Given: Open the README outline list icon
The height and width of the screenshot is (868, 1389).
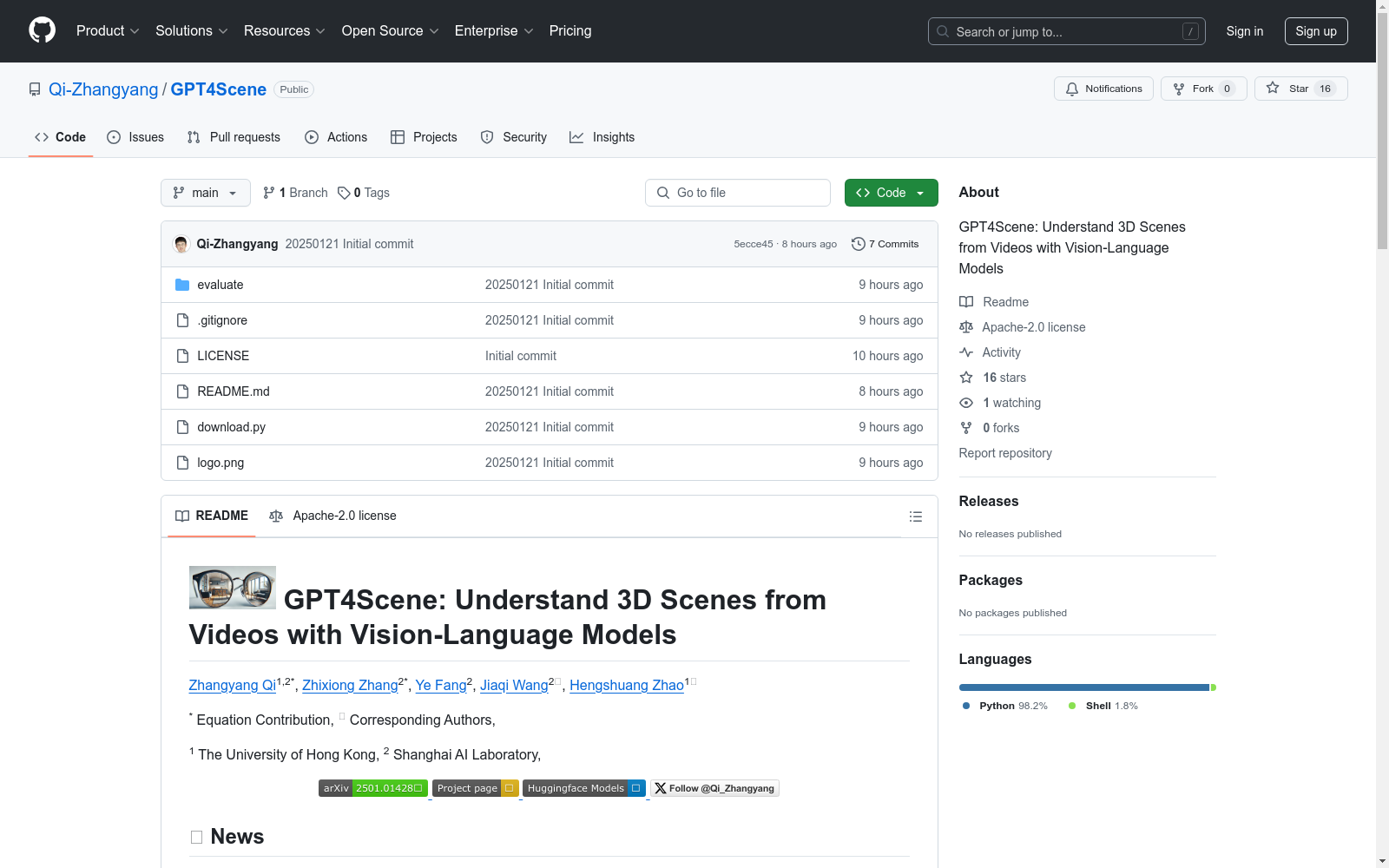Looking at the screenshot, I should tap(916, 516).
